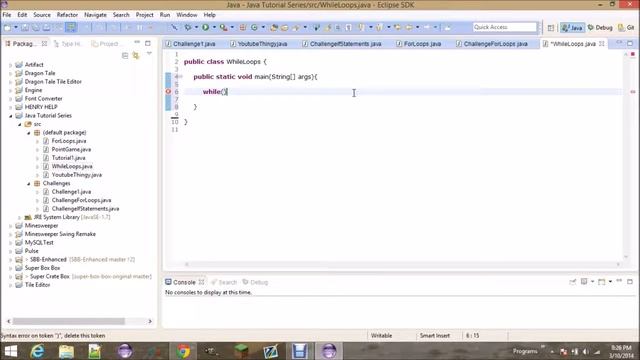Viewport: 640px width, 360px height.
Task: Open the Run button dropdown arrow
Action: (214, 27)
